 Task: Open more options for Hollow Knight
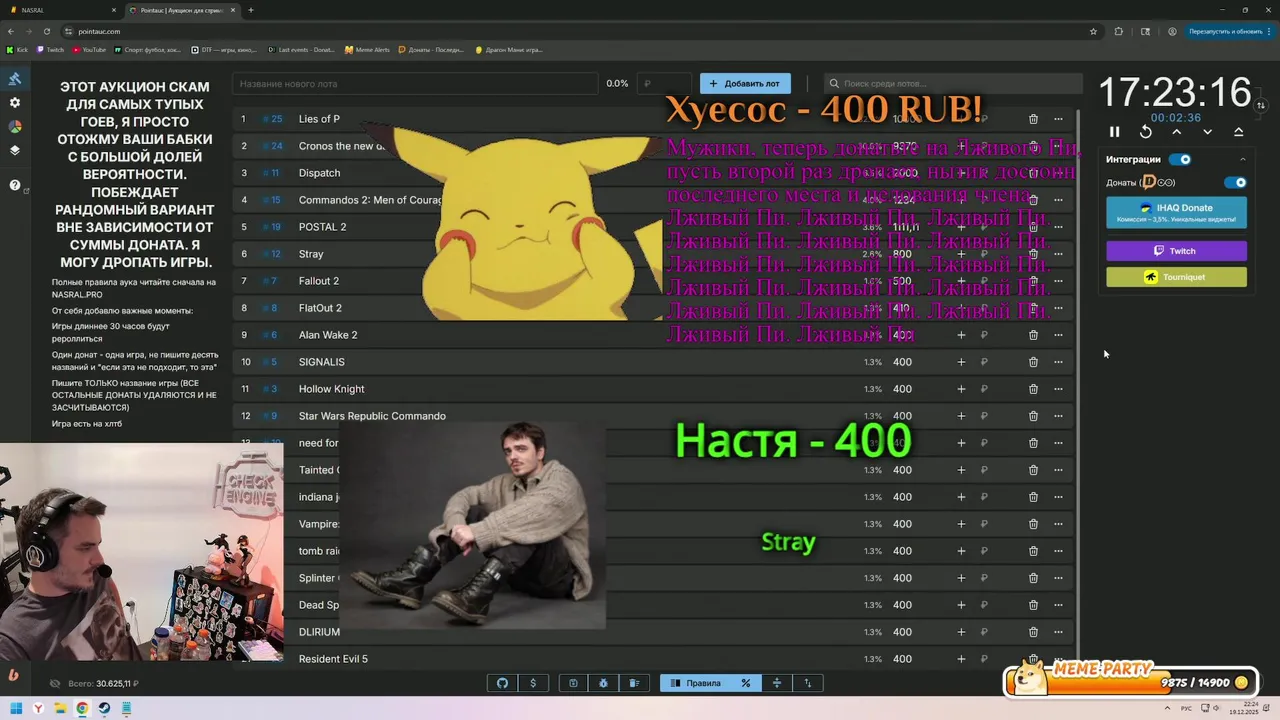pos(1058,389)
